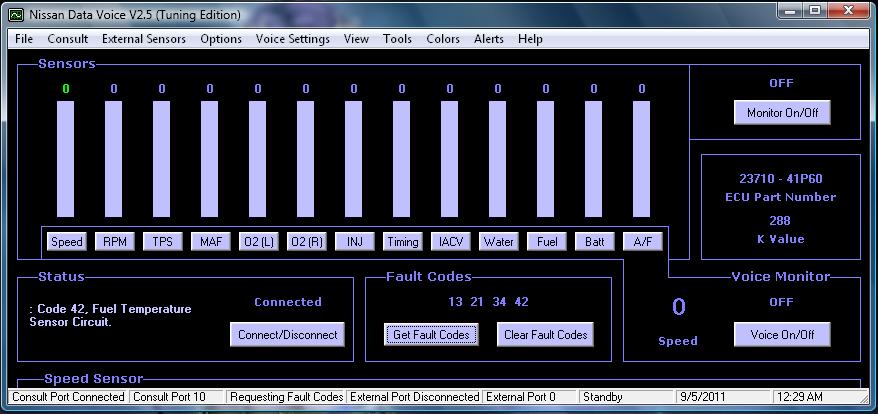The image size is (878, 414).
Task: Click the window resize grip in status bar
Action: 864,397
